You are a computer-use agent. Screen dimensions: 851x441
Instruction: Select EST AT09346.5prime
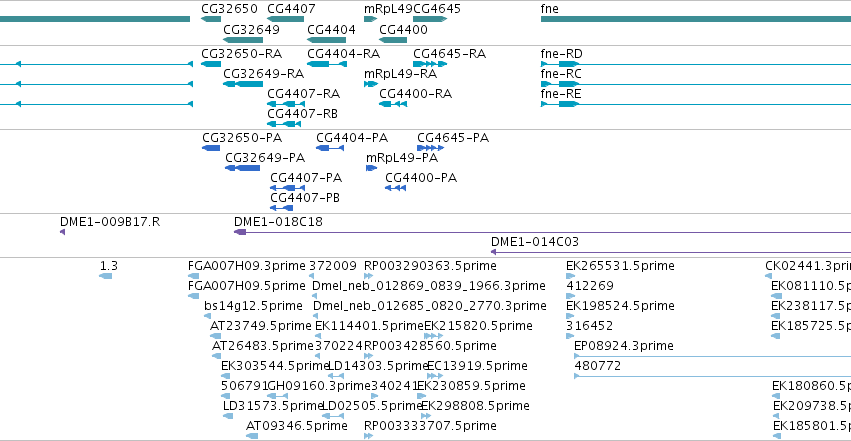[x=297, y=426]
